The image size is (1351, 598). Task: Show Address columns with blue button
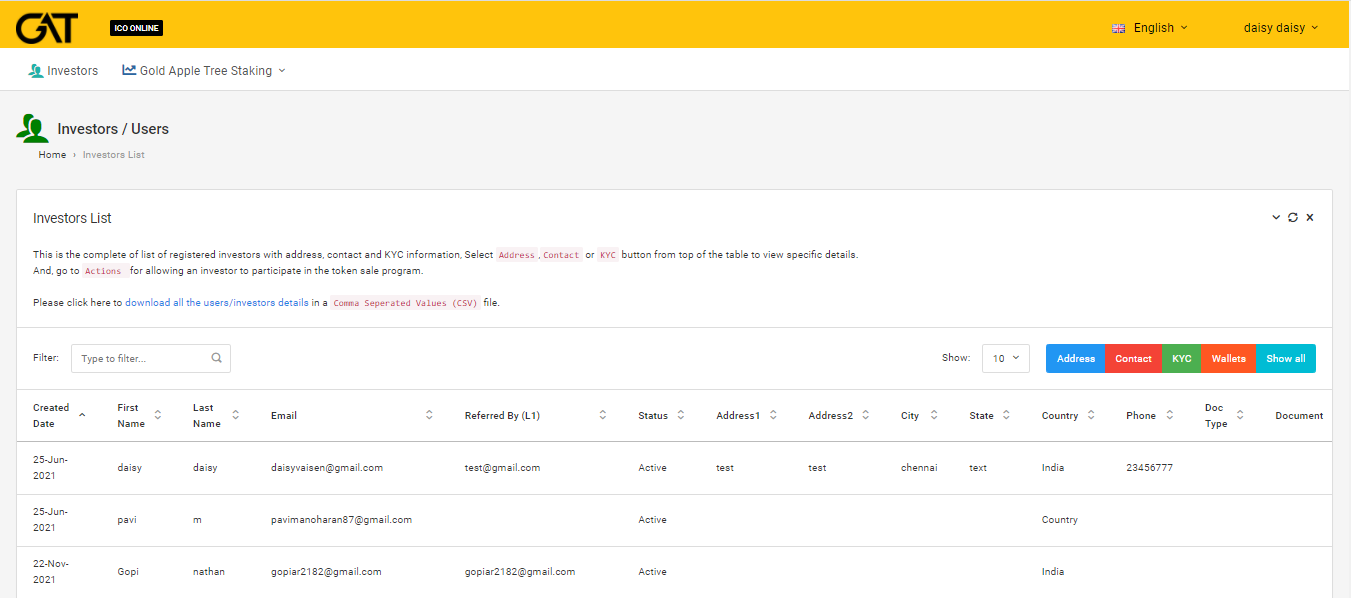click(1075, 358)
